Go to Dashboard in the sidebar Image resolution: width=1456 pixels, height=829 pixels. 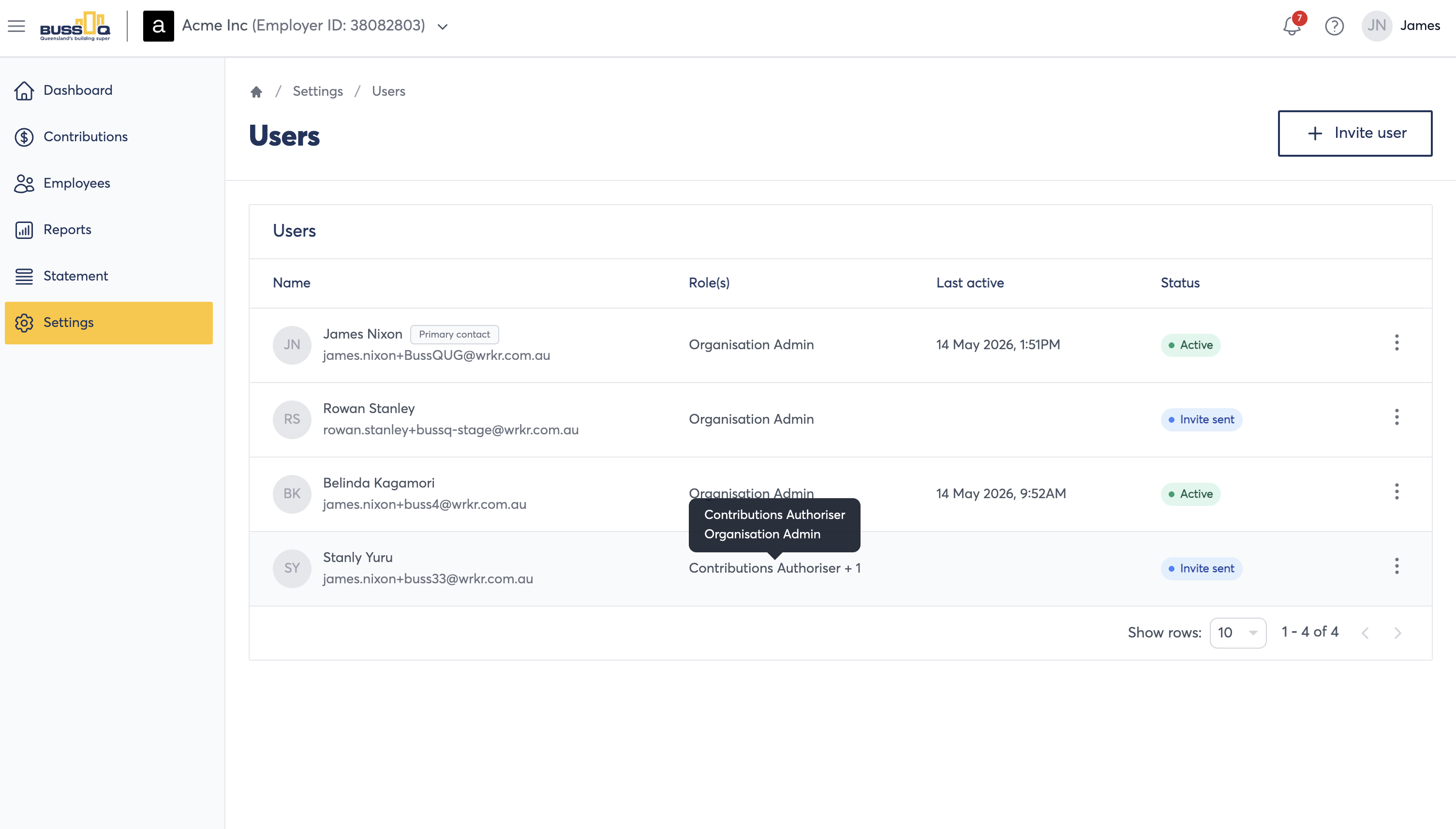click(108, 90)
